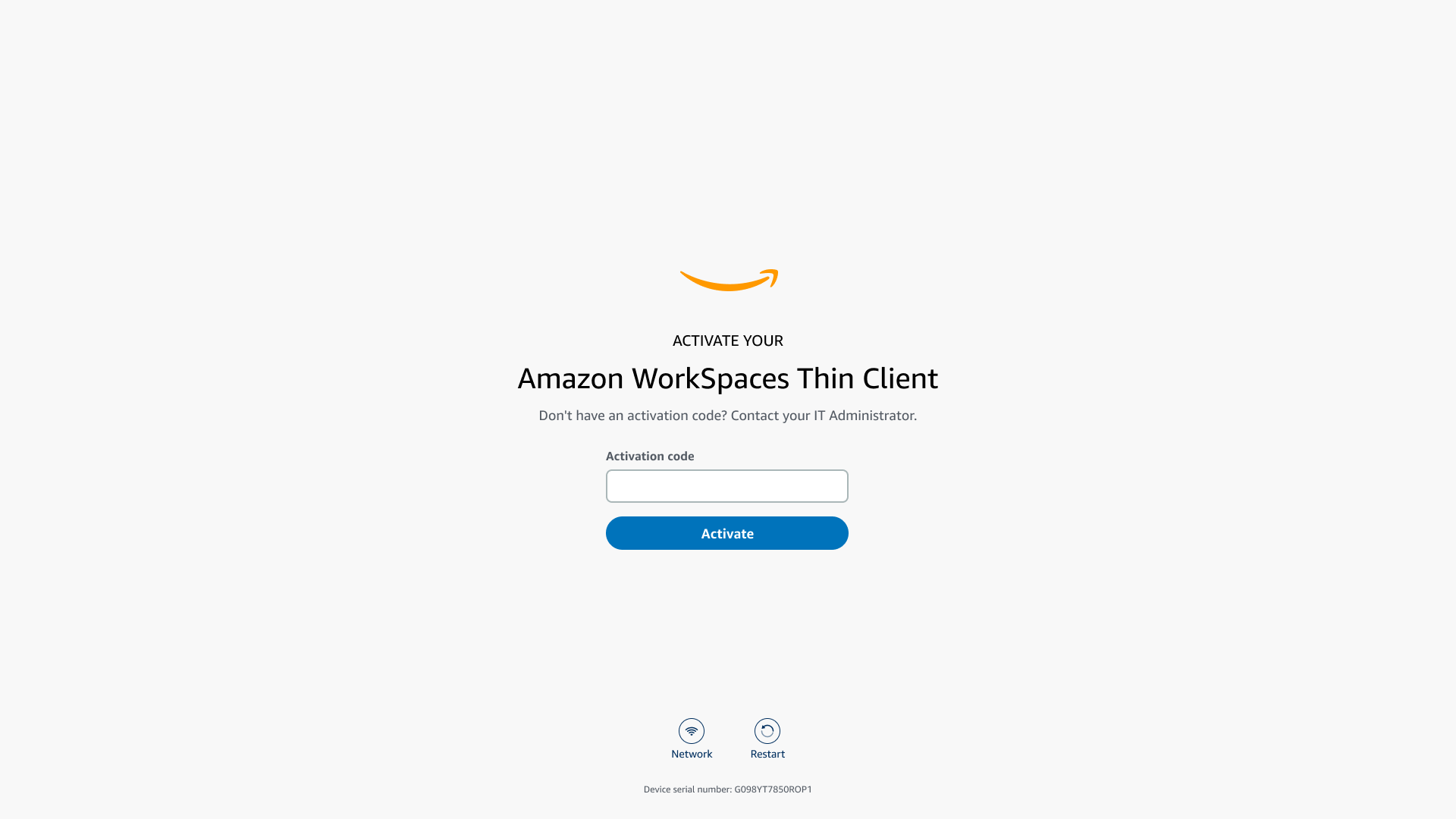The height and width of the screenshot is (819, 1456).
Task: Click the Activate button
Action: click(727, 533)
